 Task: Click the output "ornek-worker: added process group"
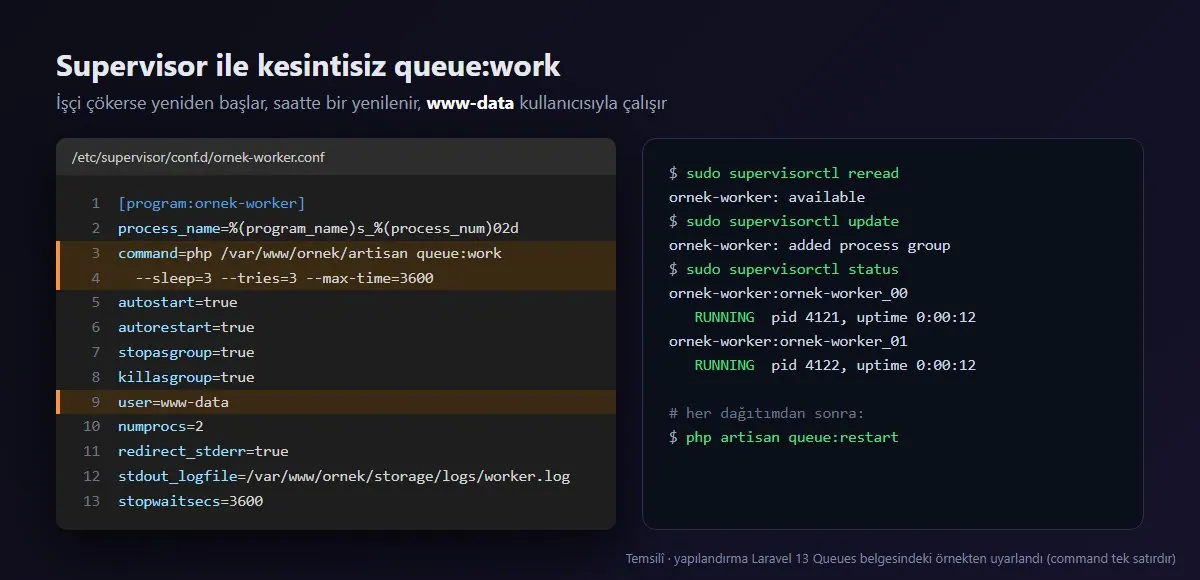809,246
